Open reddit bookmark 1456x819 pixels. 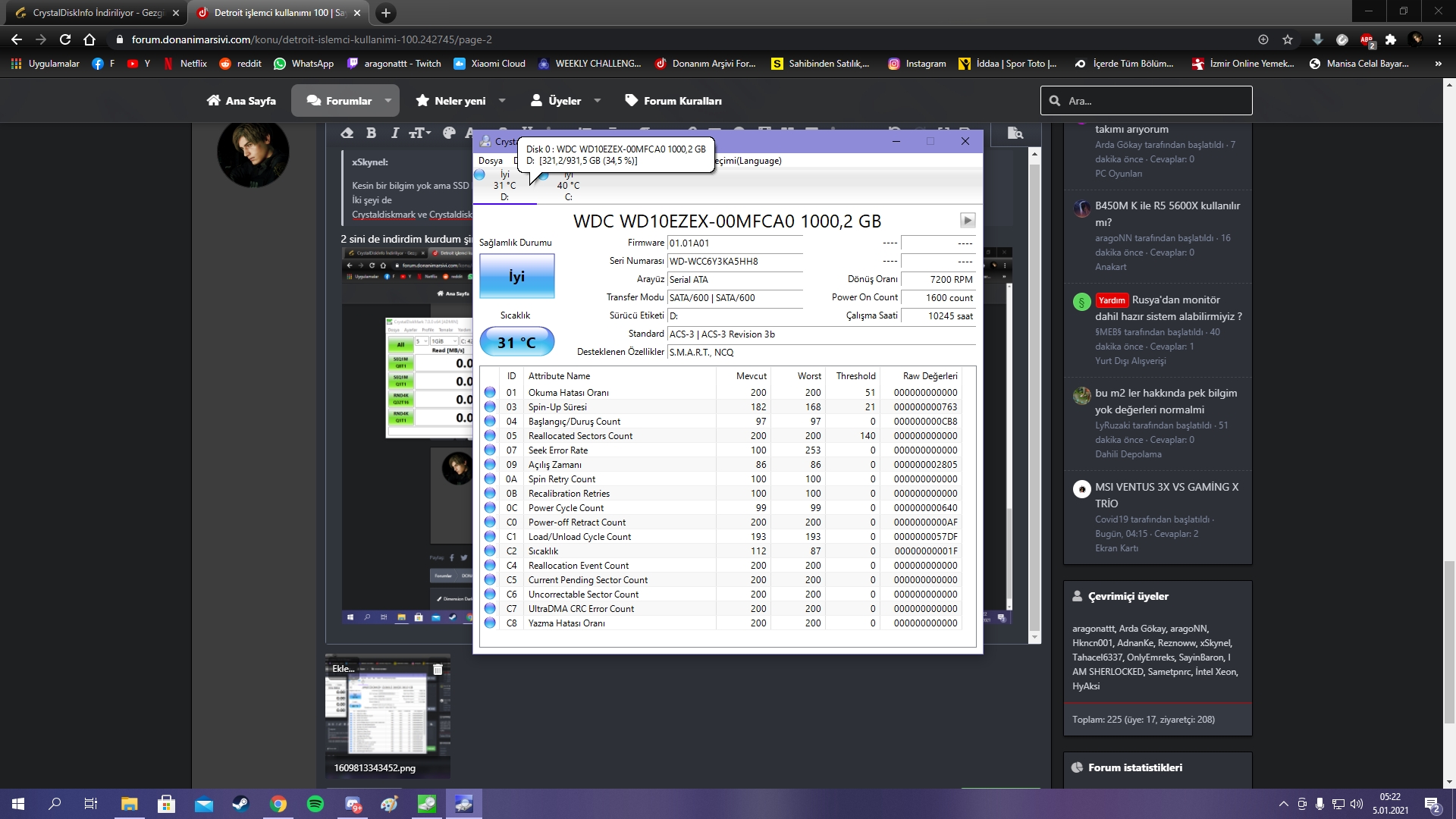(240, 64)
